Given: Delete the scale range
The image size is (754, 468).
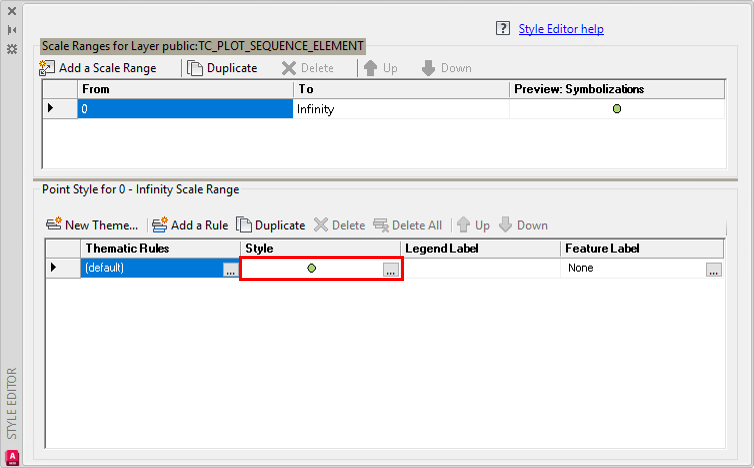Looking at the screenshot, I should click(308, 68).
